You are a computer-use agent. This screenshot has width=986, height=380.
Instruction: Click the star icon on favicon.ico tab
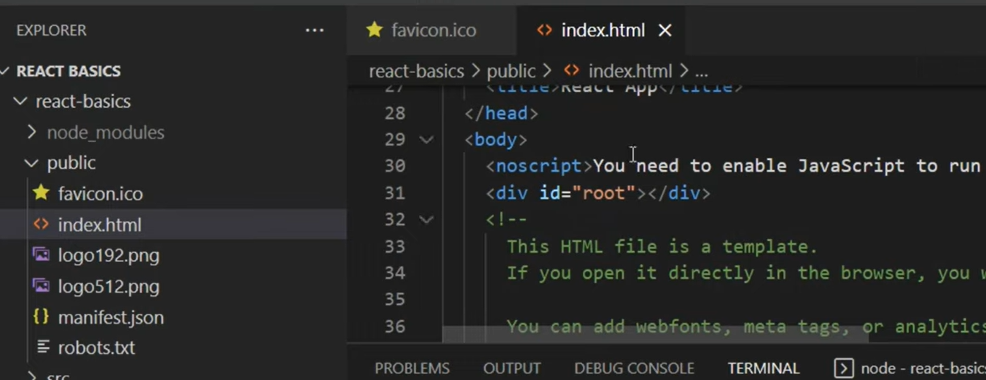pos(374,30)
